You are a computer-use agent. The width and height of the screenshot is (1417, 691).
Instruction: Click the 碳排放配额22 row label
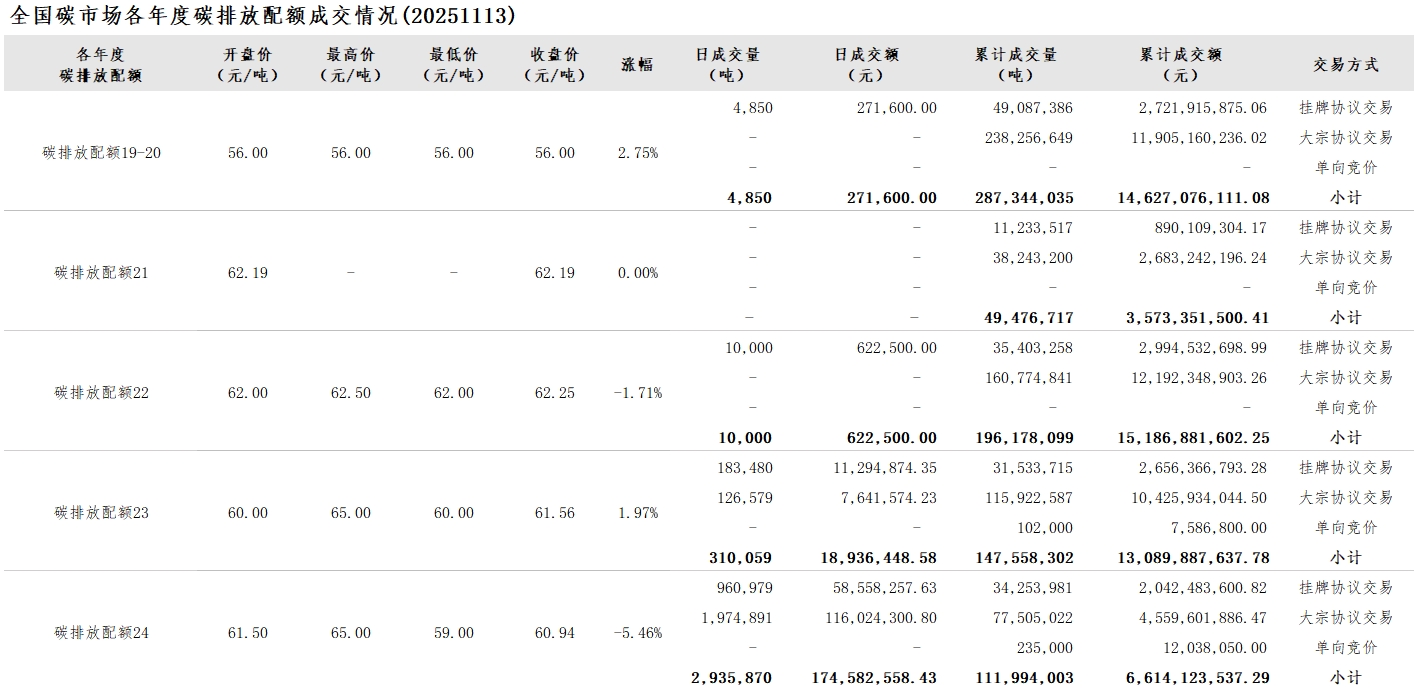(102, 393)
